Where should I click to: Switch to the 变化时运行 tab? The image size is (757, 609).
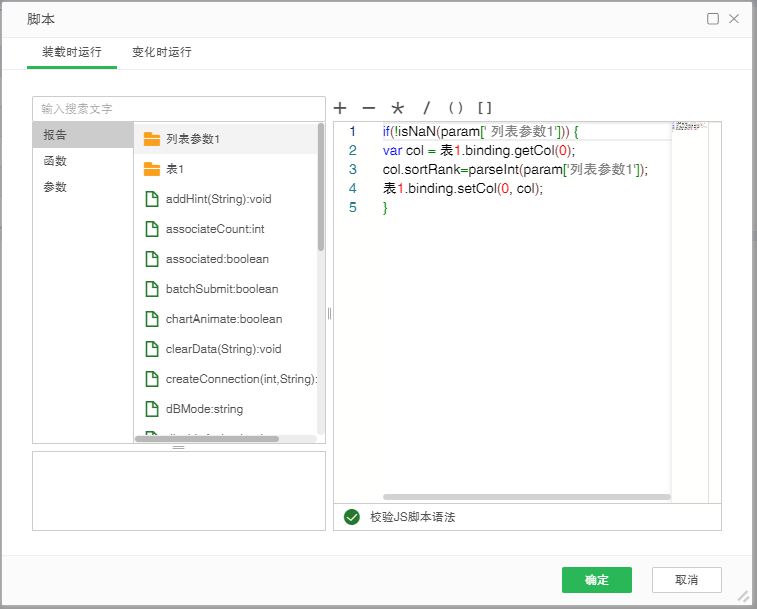click(161, 52)
